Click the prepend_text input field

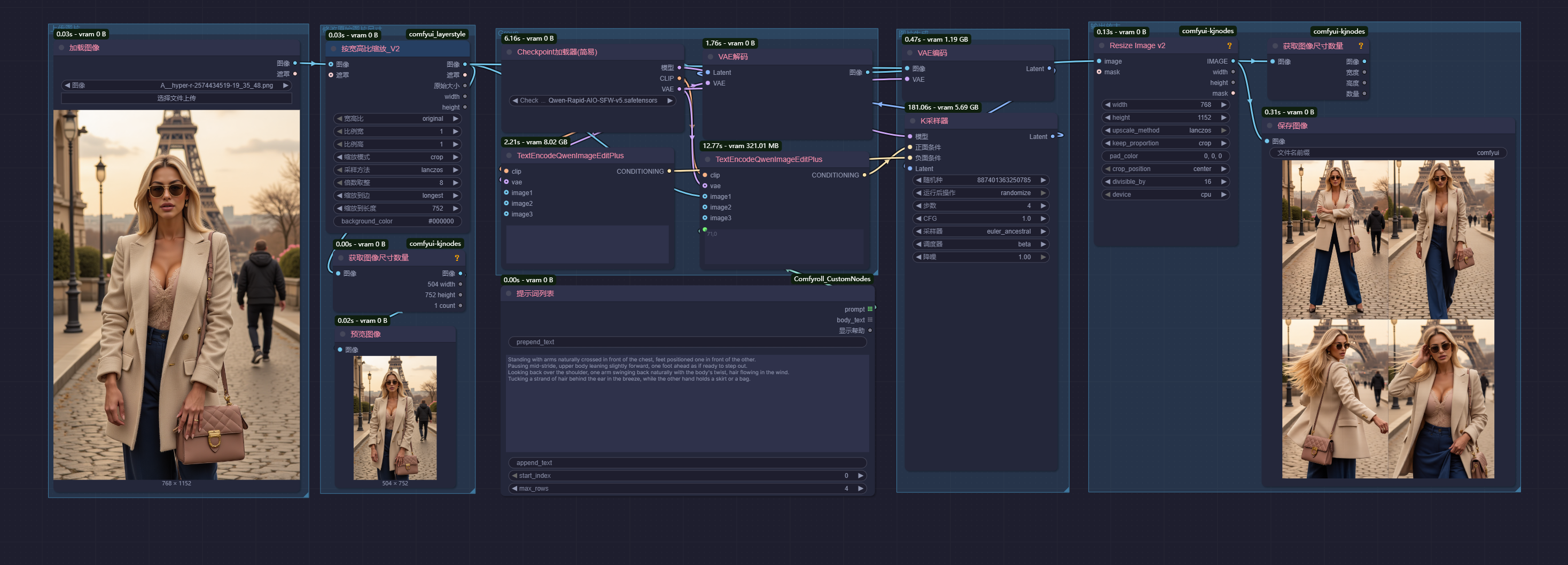[687, 342]
